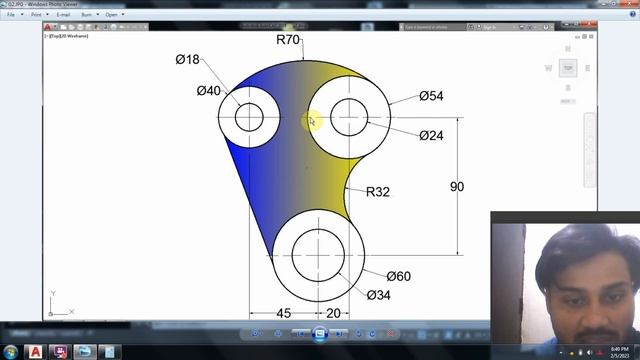Click the E compass letter on ViewCube
The height and width of the screenshot is (360, 640).
tap(587, 68)
